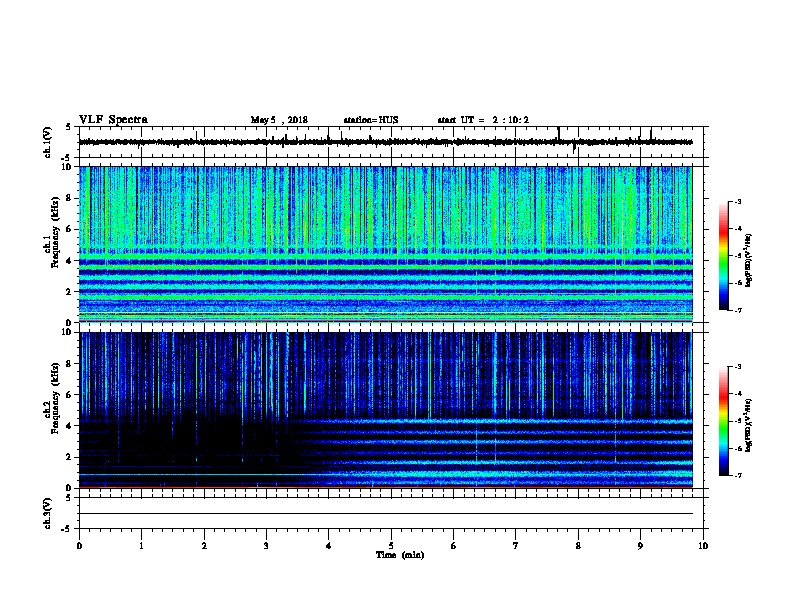The height and width of the screenshot is (612, 792).
Task: Click the ch.1 "Frequency (kHz)" axis label
Action: pos(55,232)
